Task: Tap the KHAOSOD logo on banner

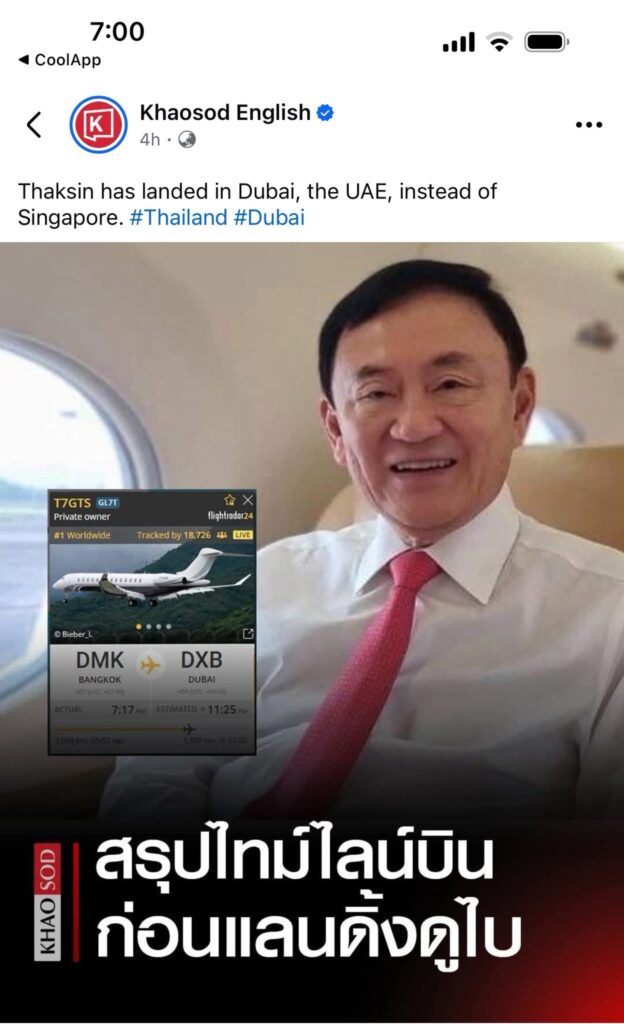Action: (47, 902)
